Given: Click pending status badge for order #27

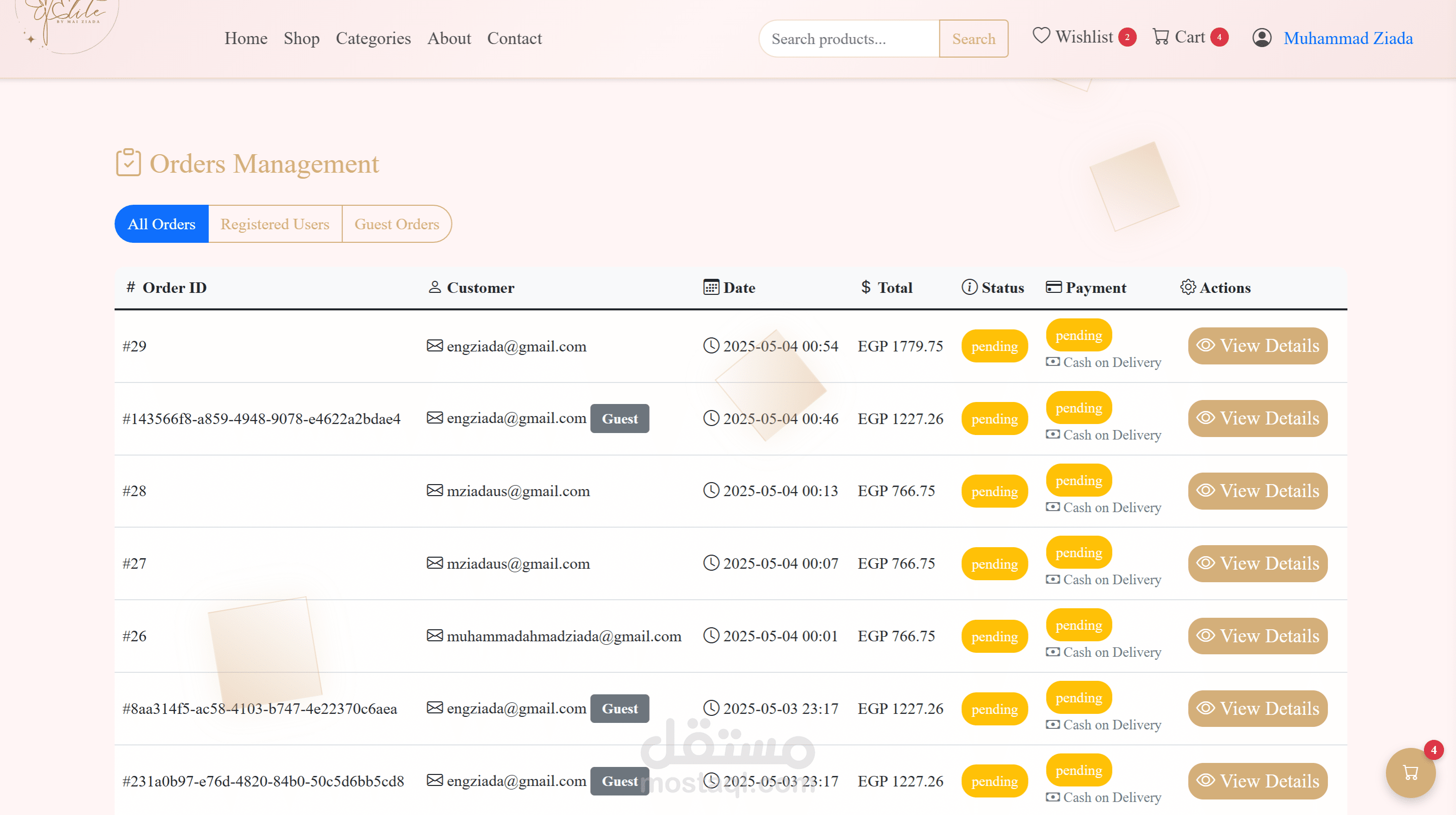Looking at the screenshot, I should pyautogui.click(x=994, y=564).
